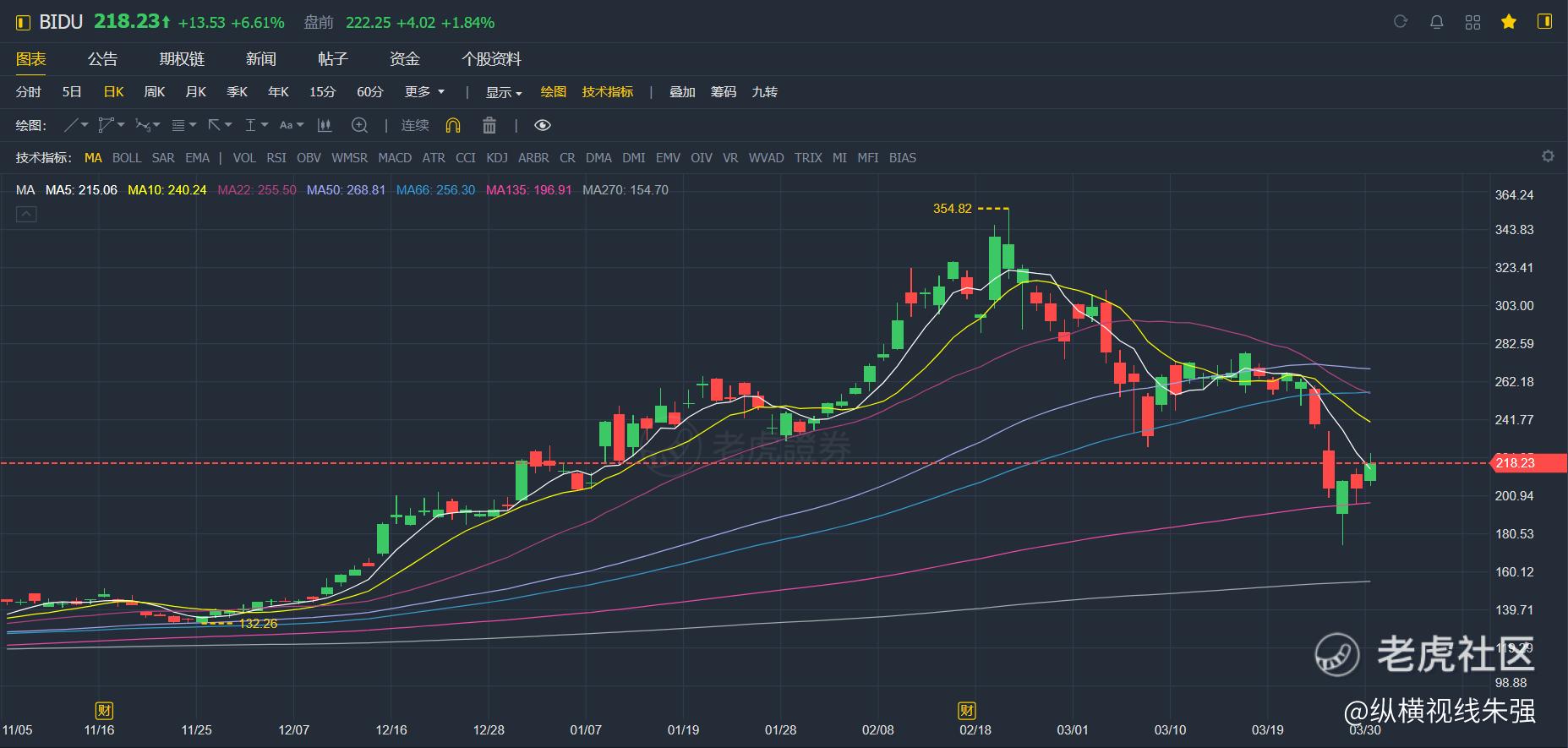Expand the measure tool dropdown arrow
This screenshot has width=1568, height=748.
point(265,125)
